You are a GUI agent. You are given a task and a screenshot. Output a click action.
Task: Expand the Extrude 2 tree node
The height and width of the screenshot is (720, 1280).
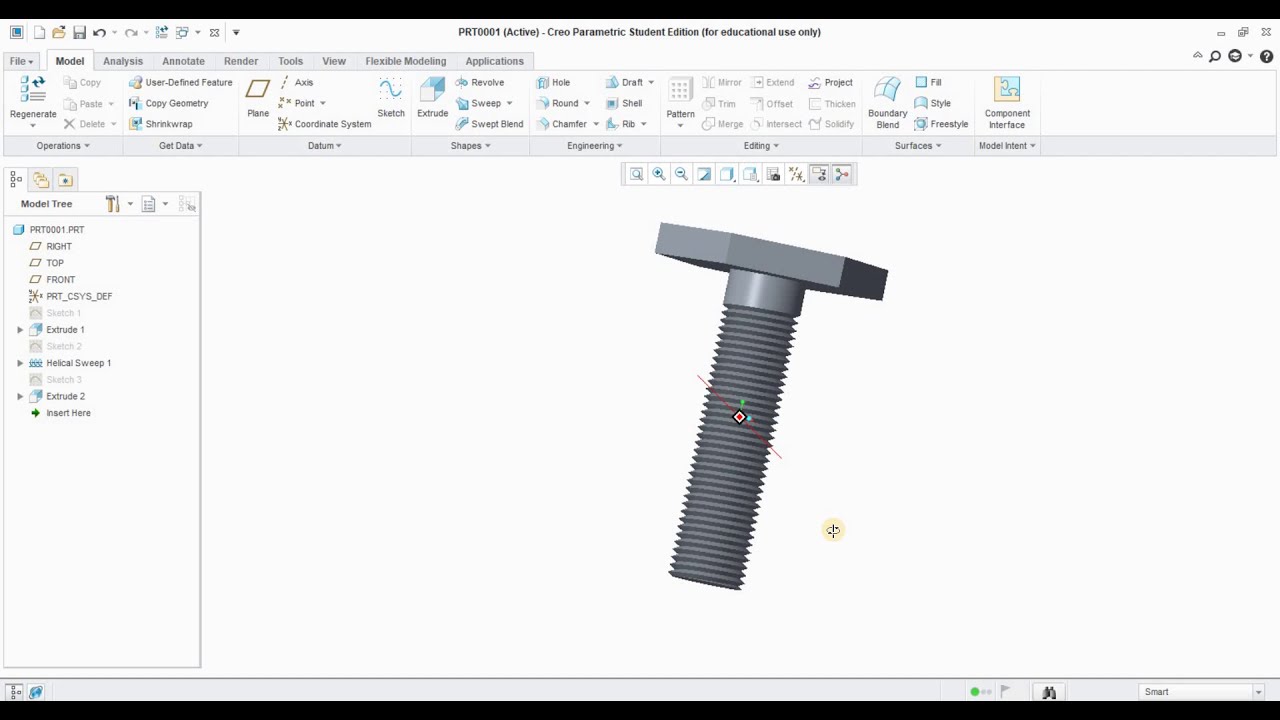pos(20,396)
